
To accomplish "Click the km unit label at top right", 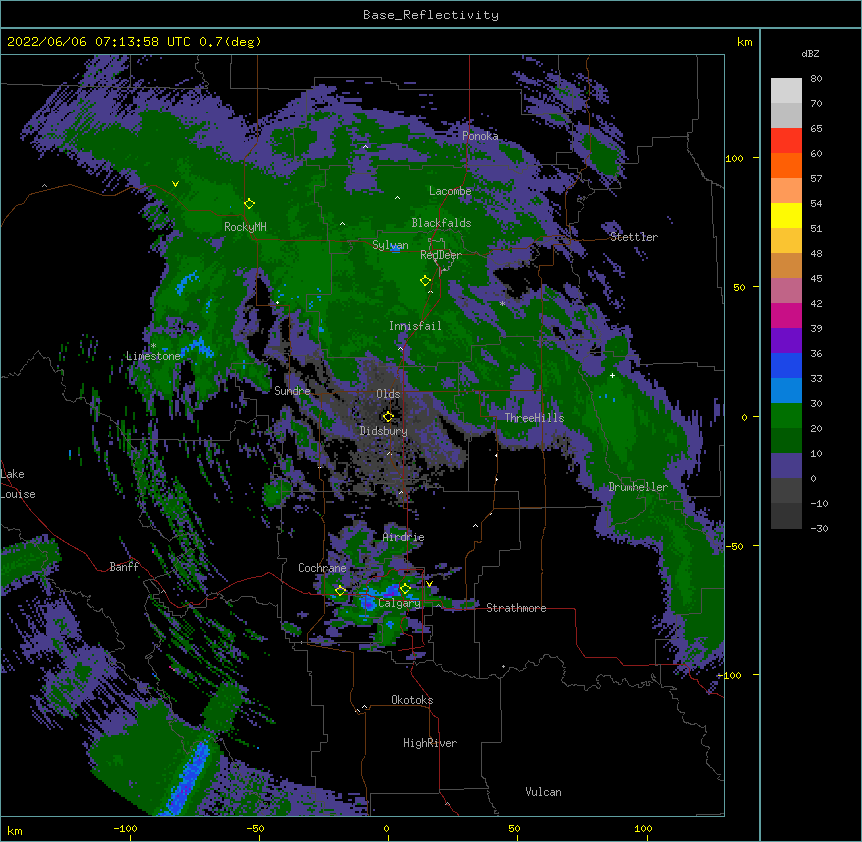I will point(745,42).
